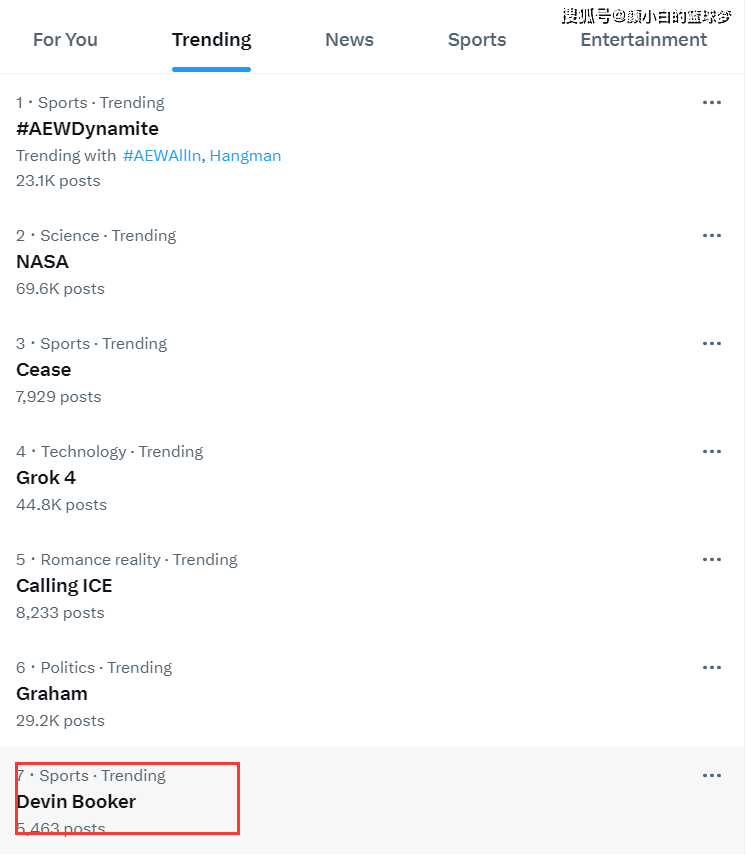Click the Hangman related trend link
Image resolution: width=746 pixels, height=855 pixels.
click(245, 156)
